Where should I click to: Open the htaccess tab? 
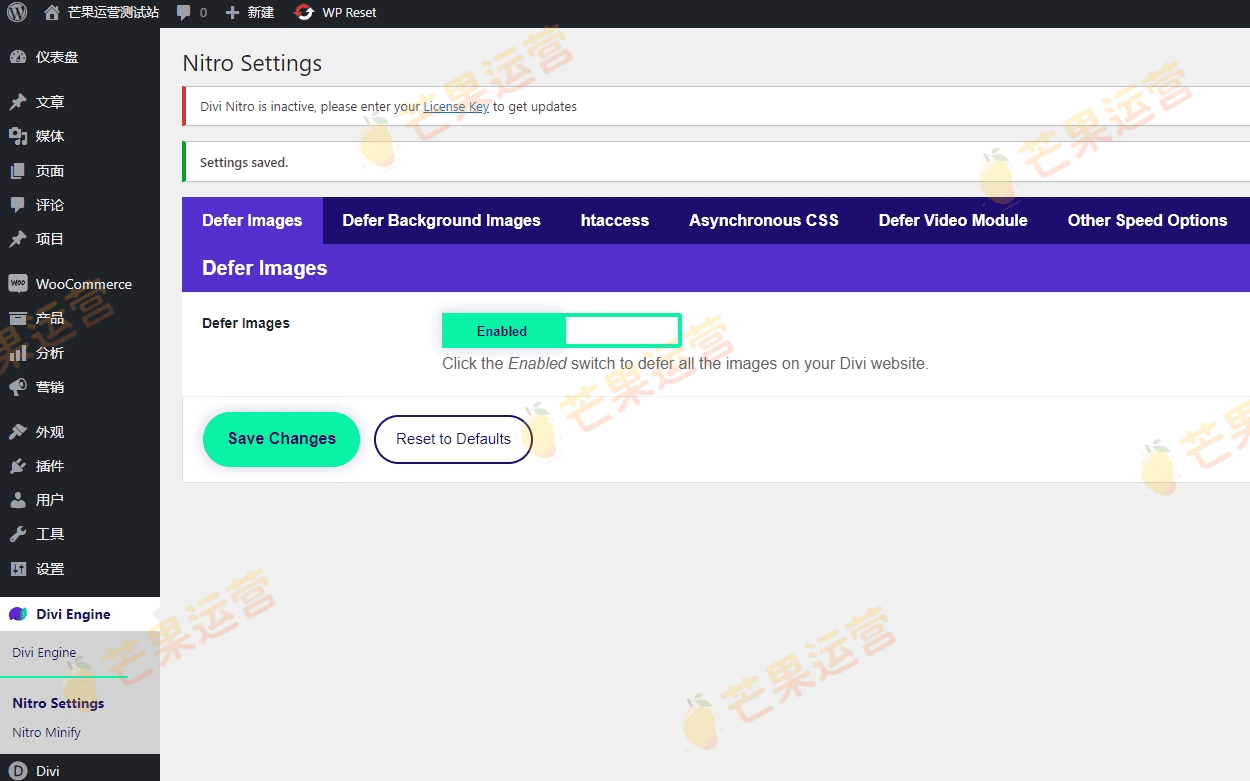click(x=615, y=220)
